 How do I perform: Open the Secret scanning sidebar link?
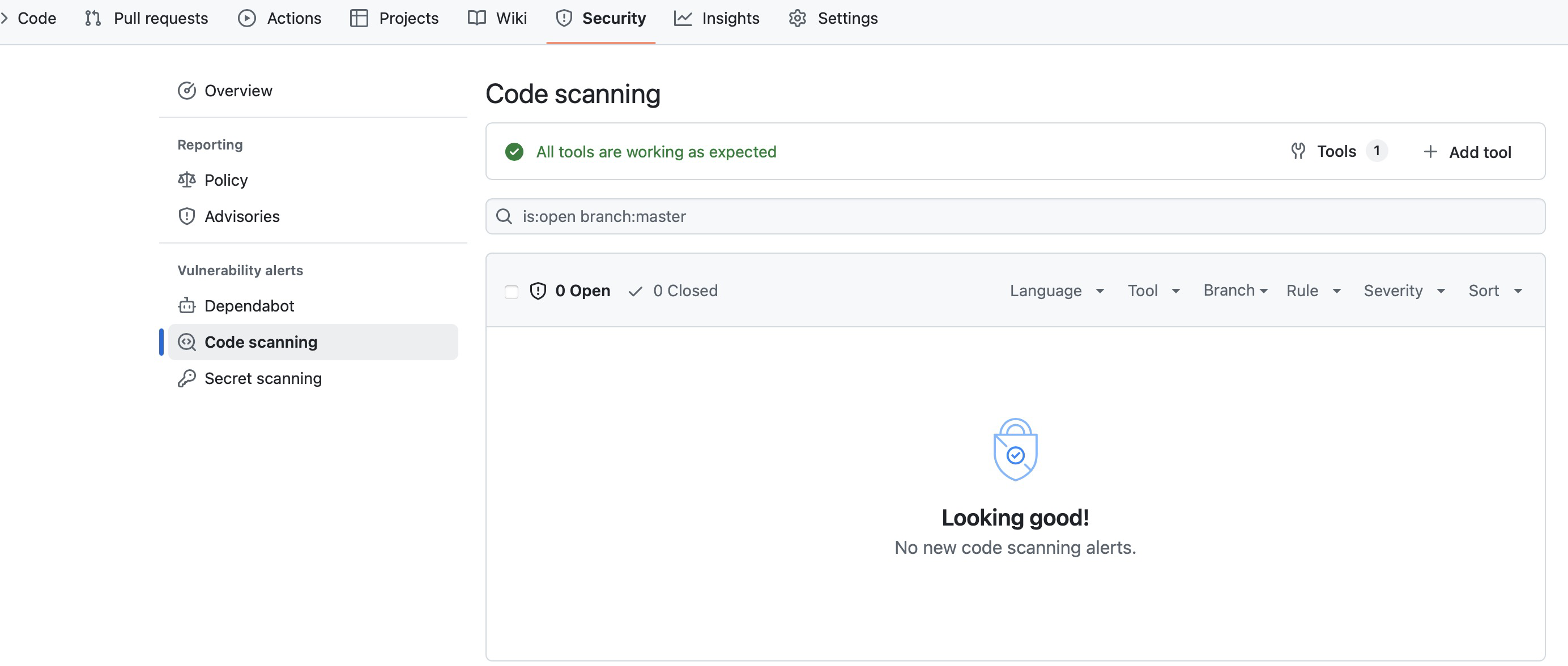point(313,378)
